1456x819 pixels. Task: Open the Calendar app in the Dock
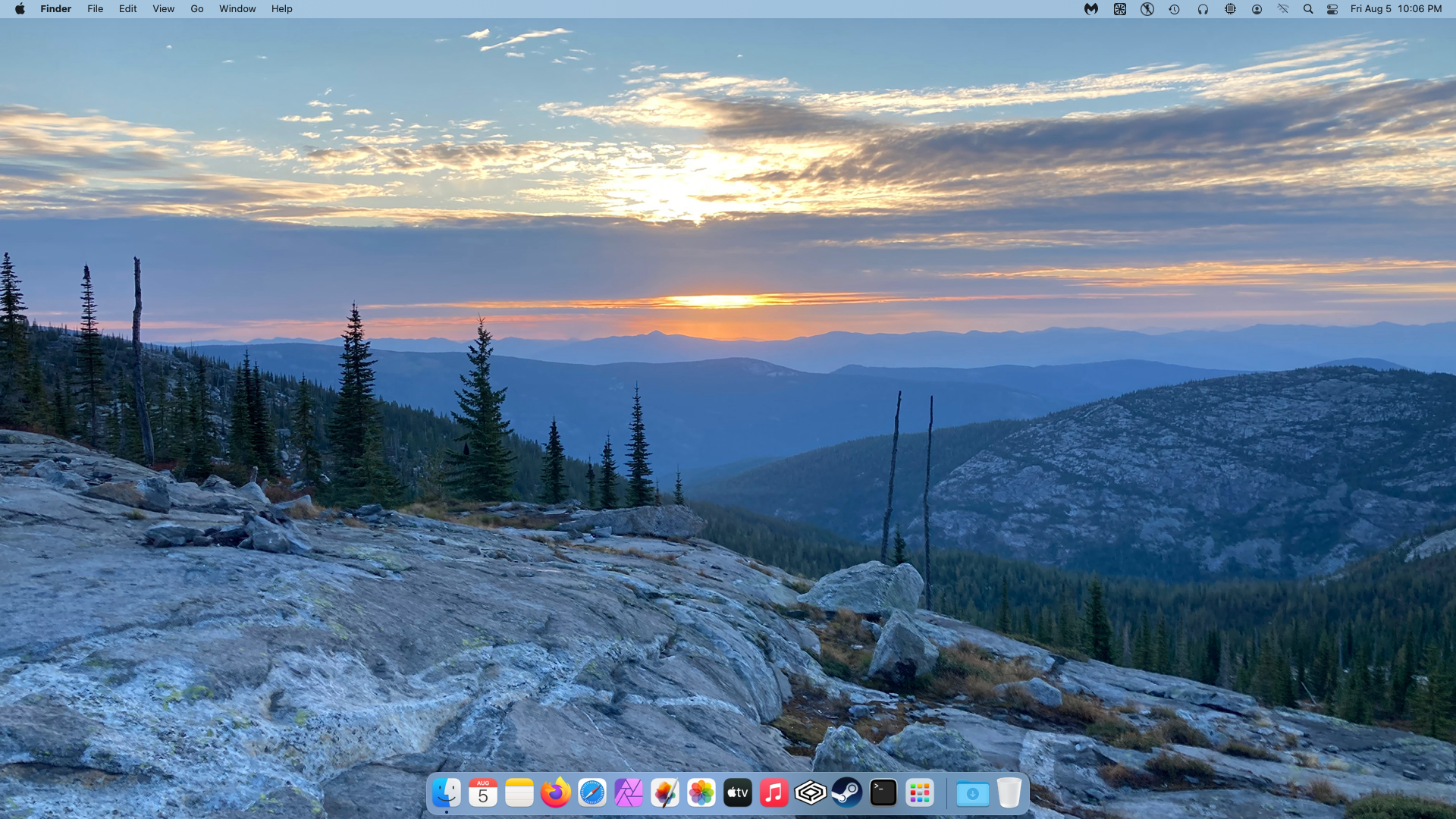[483, 793]
